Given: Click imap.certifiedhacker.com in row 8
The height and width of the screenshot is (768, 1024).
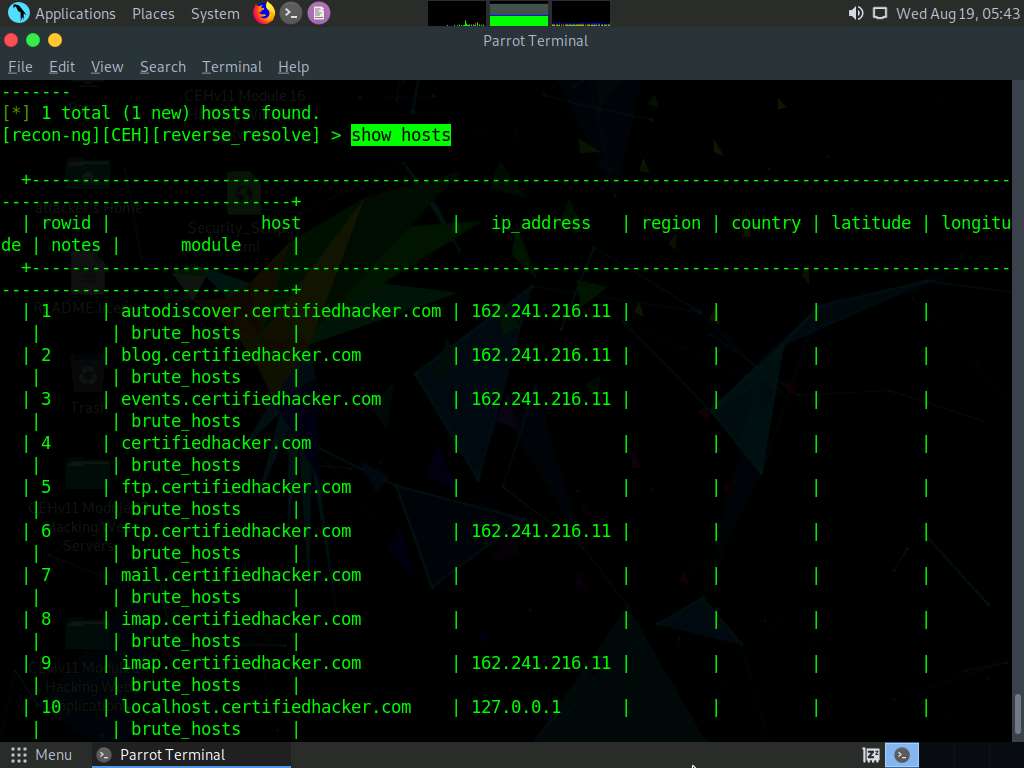Looking at the screenshot, I should [241, 619].
